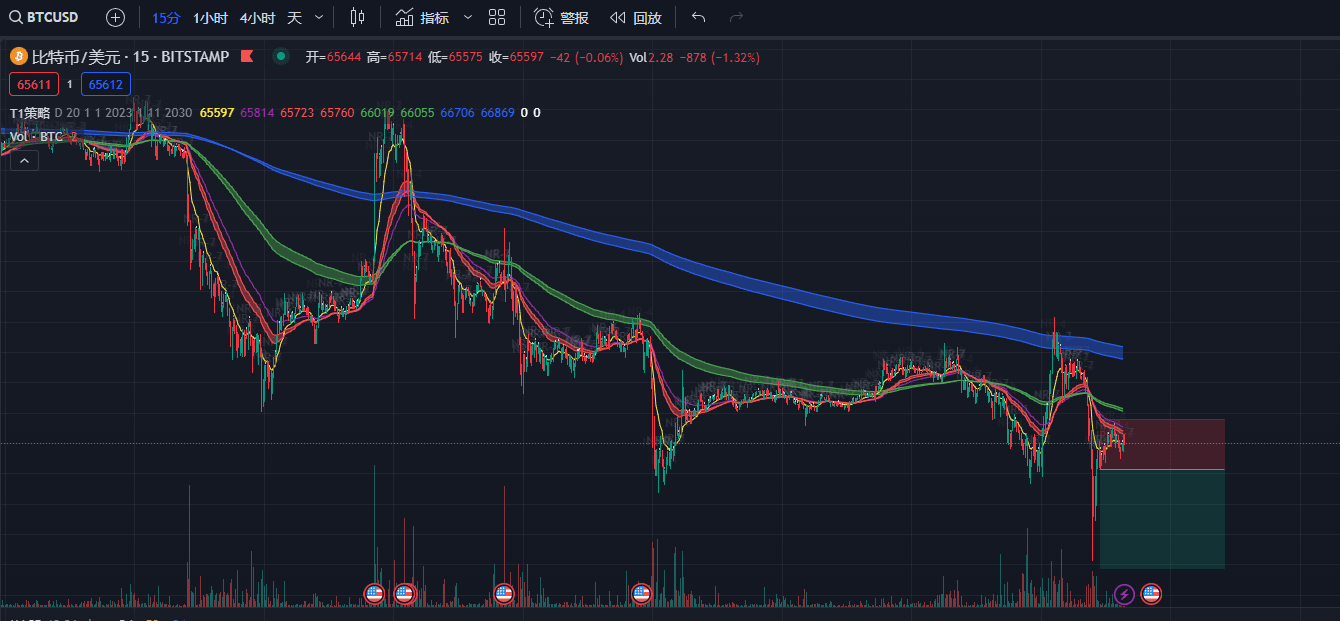
Task: Toggle the red flag bookmark next to BITSTAMP
Action: 247,57
